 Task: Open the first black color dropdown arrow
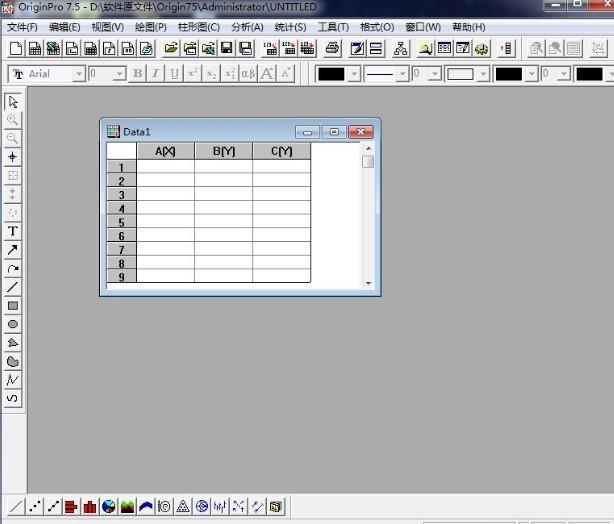pos(354,74)
